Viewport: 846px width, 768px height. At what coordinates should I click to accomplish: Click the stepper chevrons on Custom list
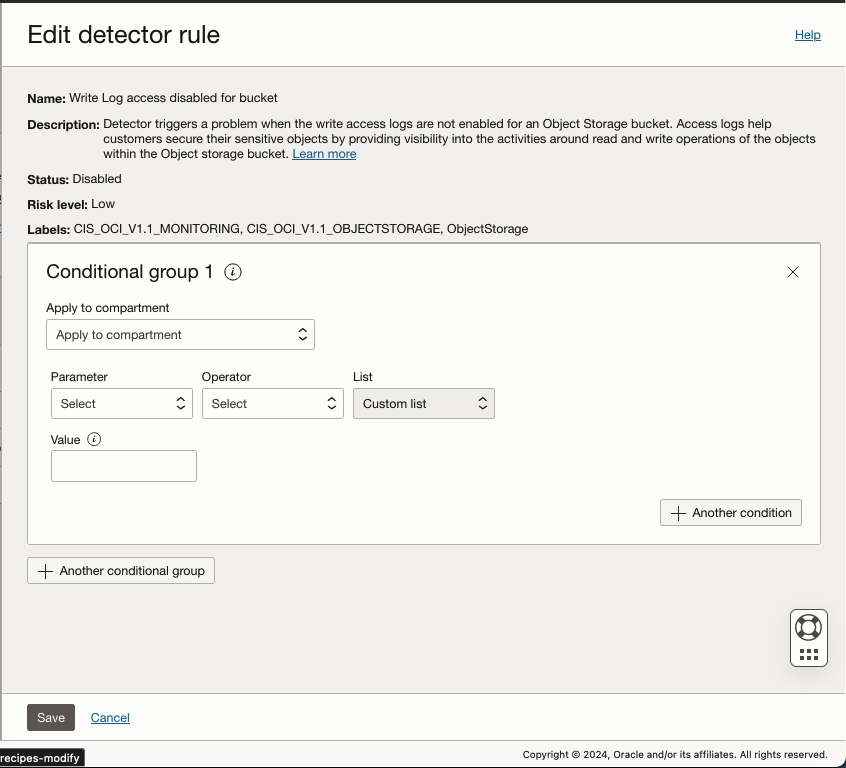(482, 403)
